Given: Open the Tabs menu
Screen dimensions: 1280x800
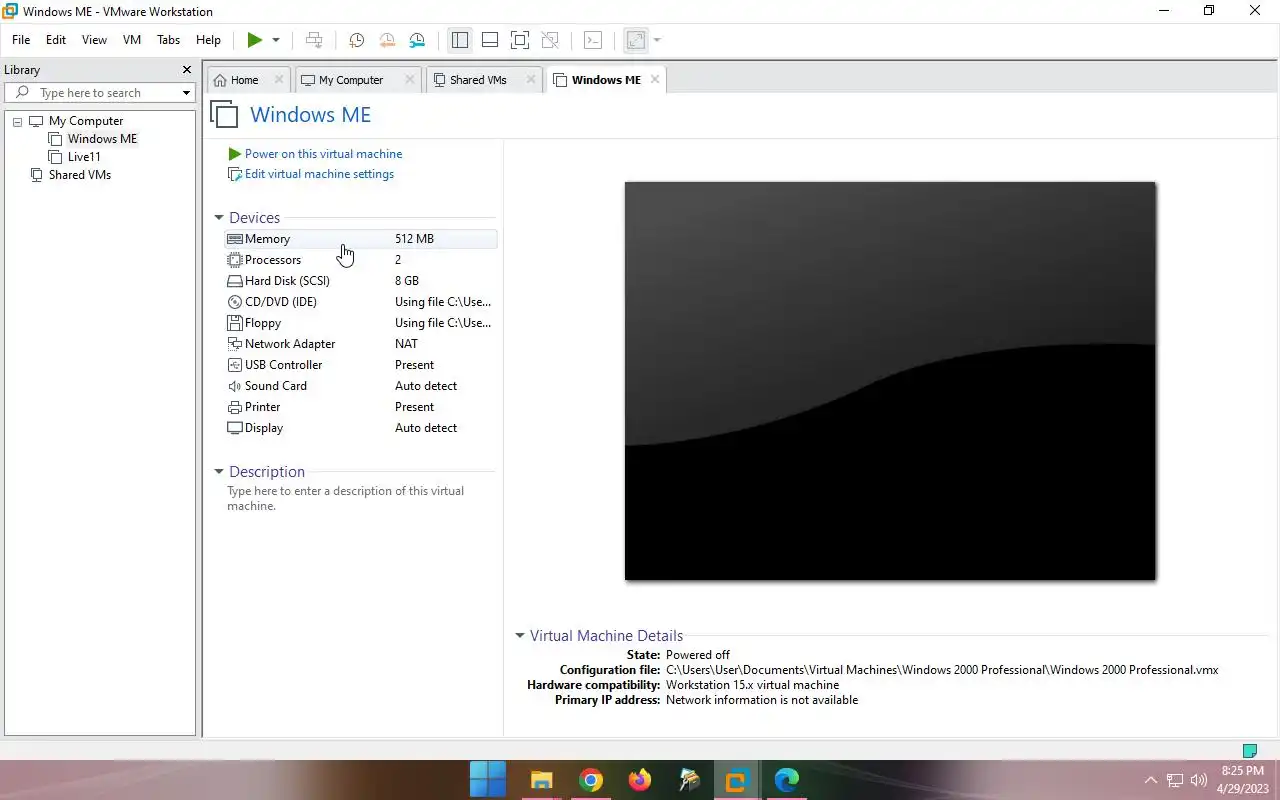Looking at the screenshot, I should [x=169, y=40].
